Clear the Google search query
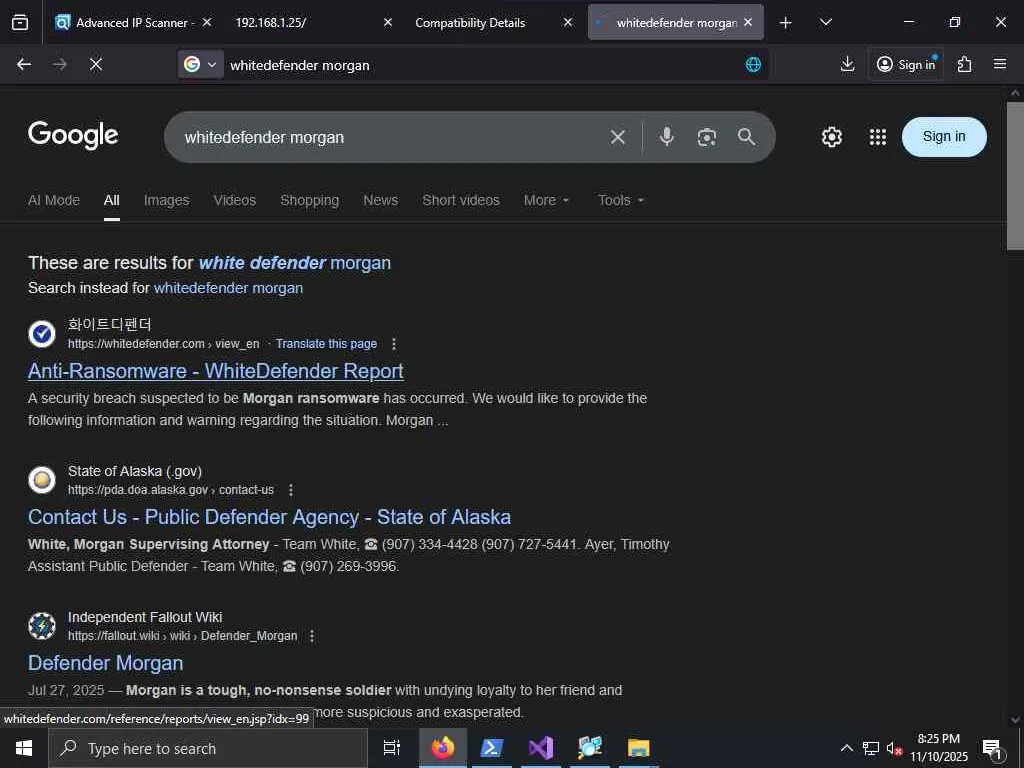1024x768 pixels. point(618,136)
